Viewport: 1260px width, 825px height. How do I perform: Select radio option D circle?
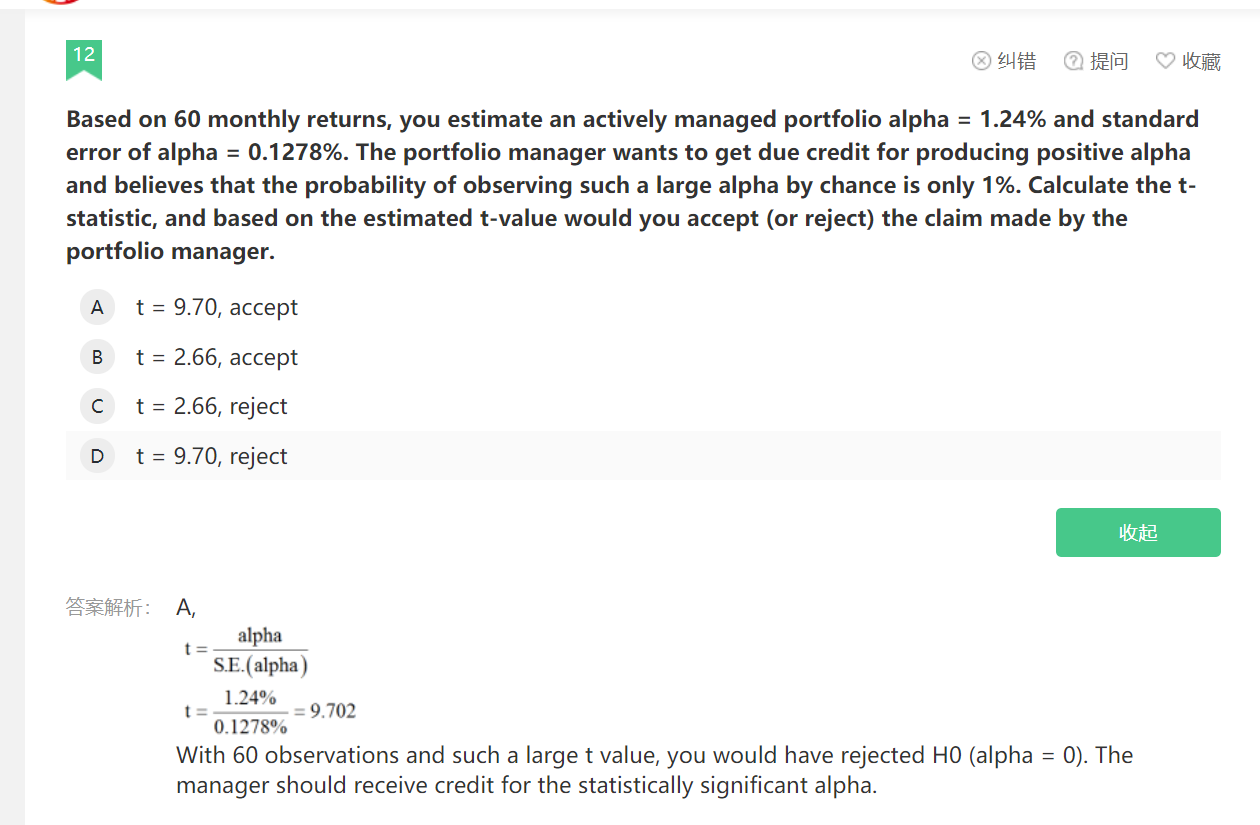tap(97, 456)
